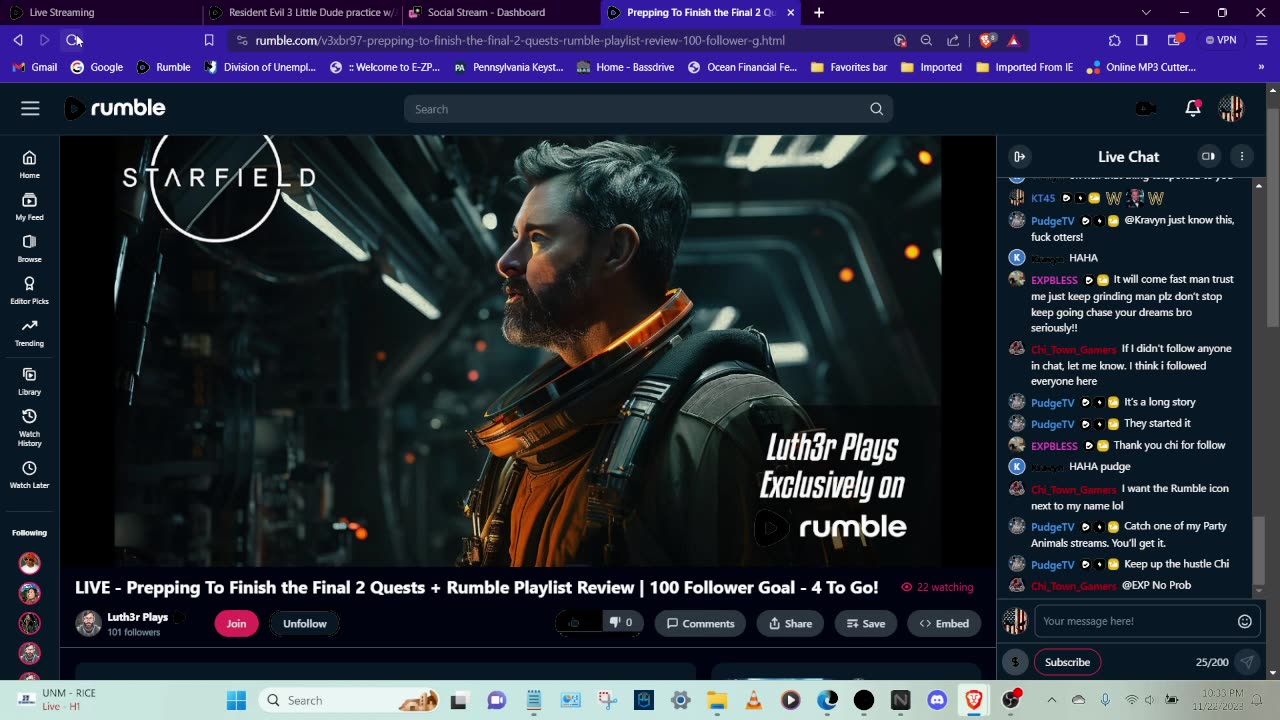Open Editor Picks in the sidebar
Viewport: 1280px width, 720px height.
point(29,291)
